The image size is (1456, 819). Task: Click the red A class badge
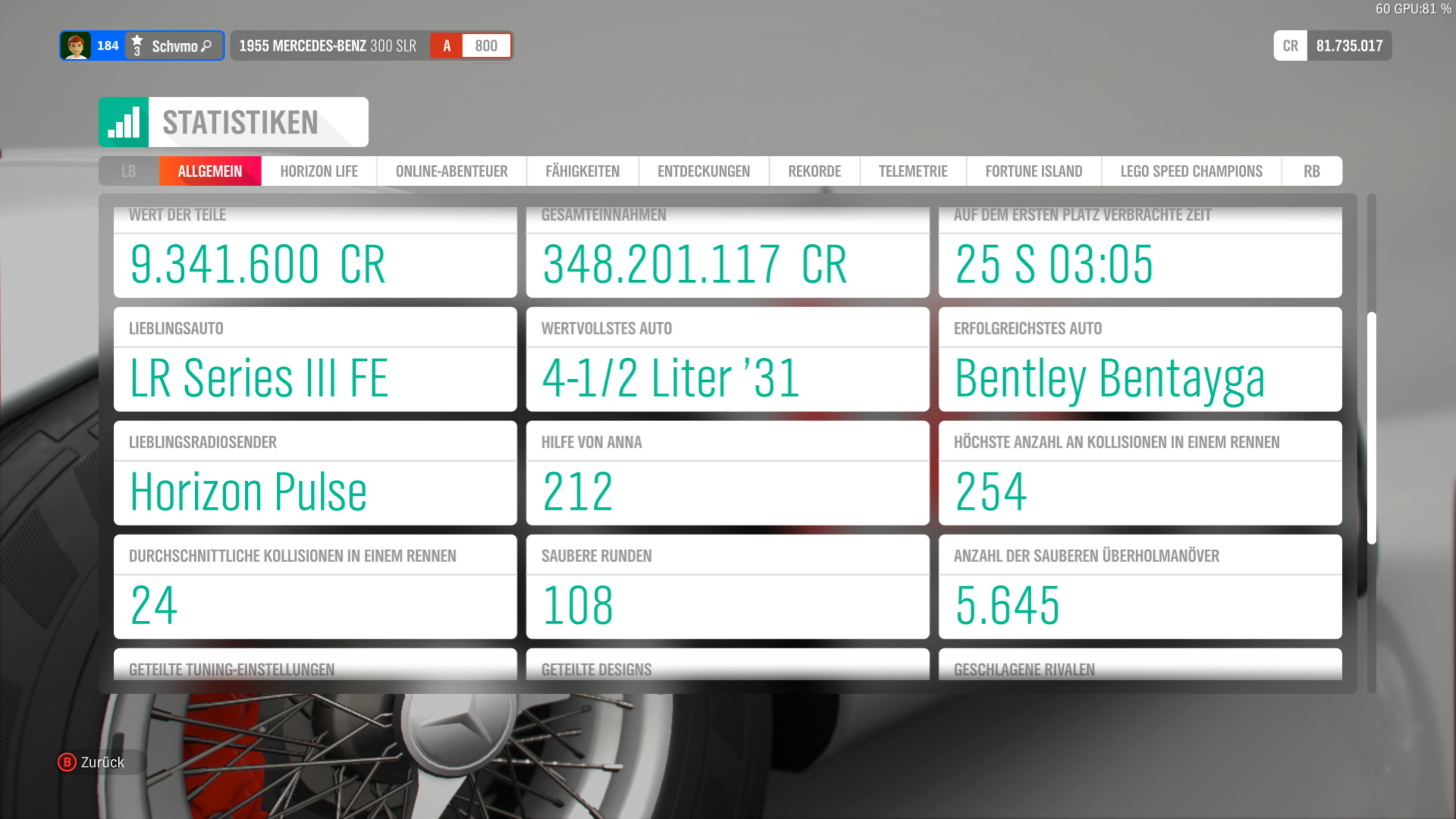(447, 46)
